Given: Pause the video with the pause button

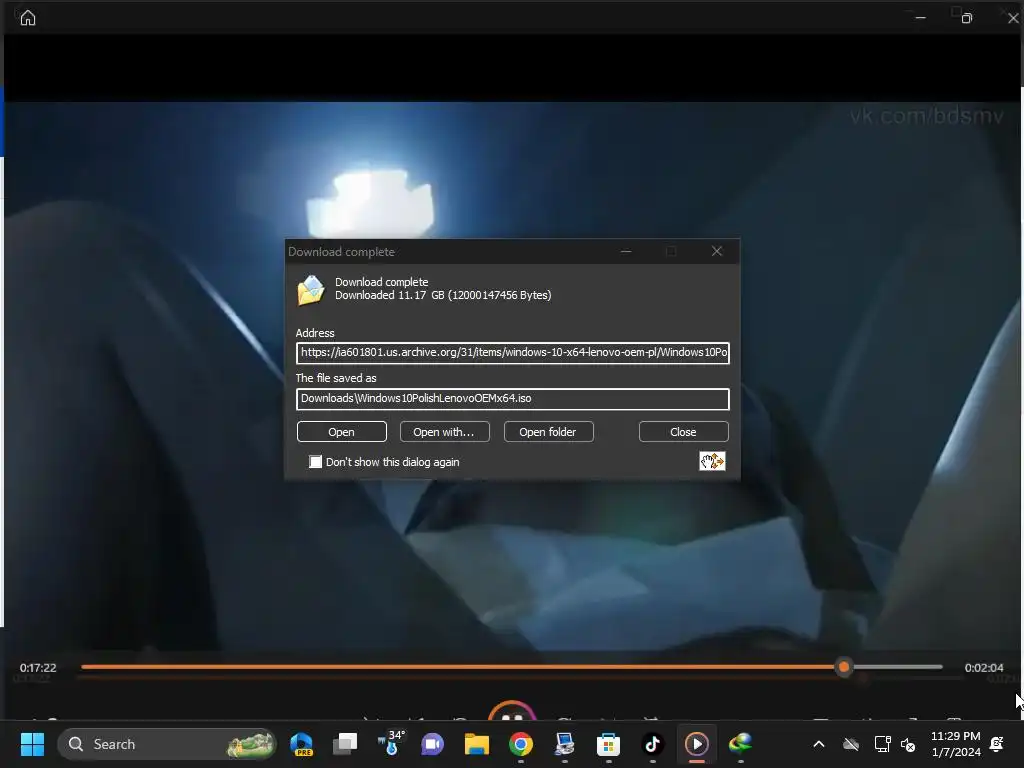Looking at the screenshot, I should [512, 712].
